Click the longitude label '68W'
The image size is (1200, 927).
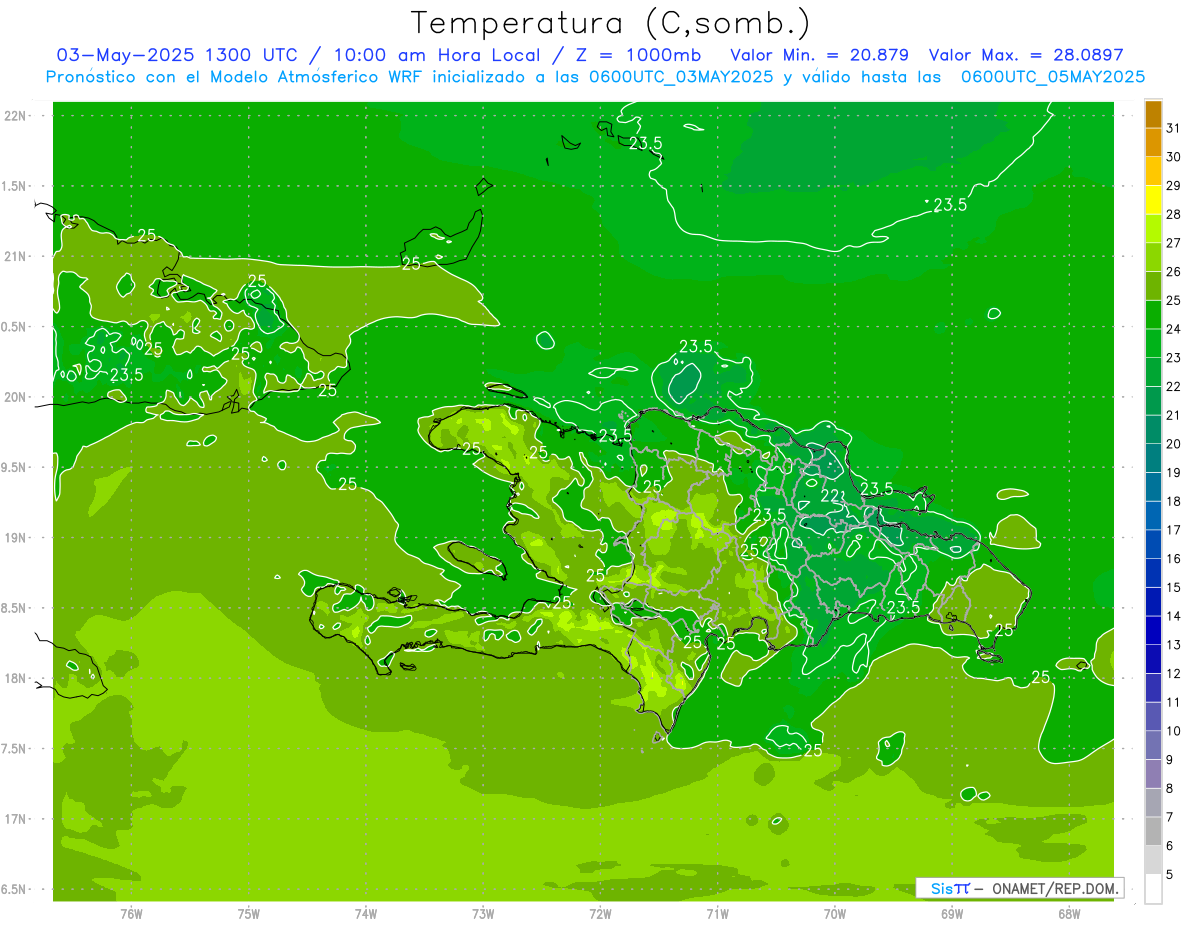(x=1069, y=914)
